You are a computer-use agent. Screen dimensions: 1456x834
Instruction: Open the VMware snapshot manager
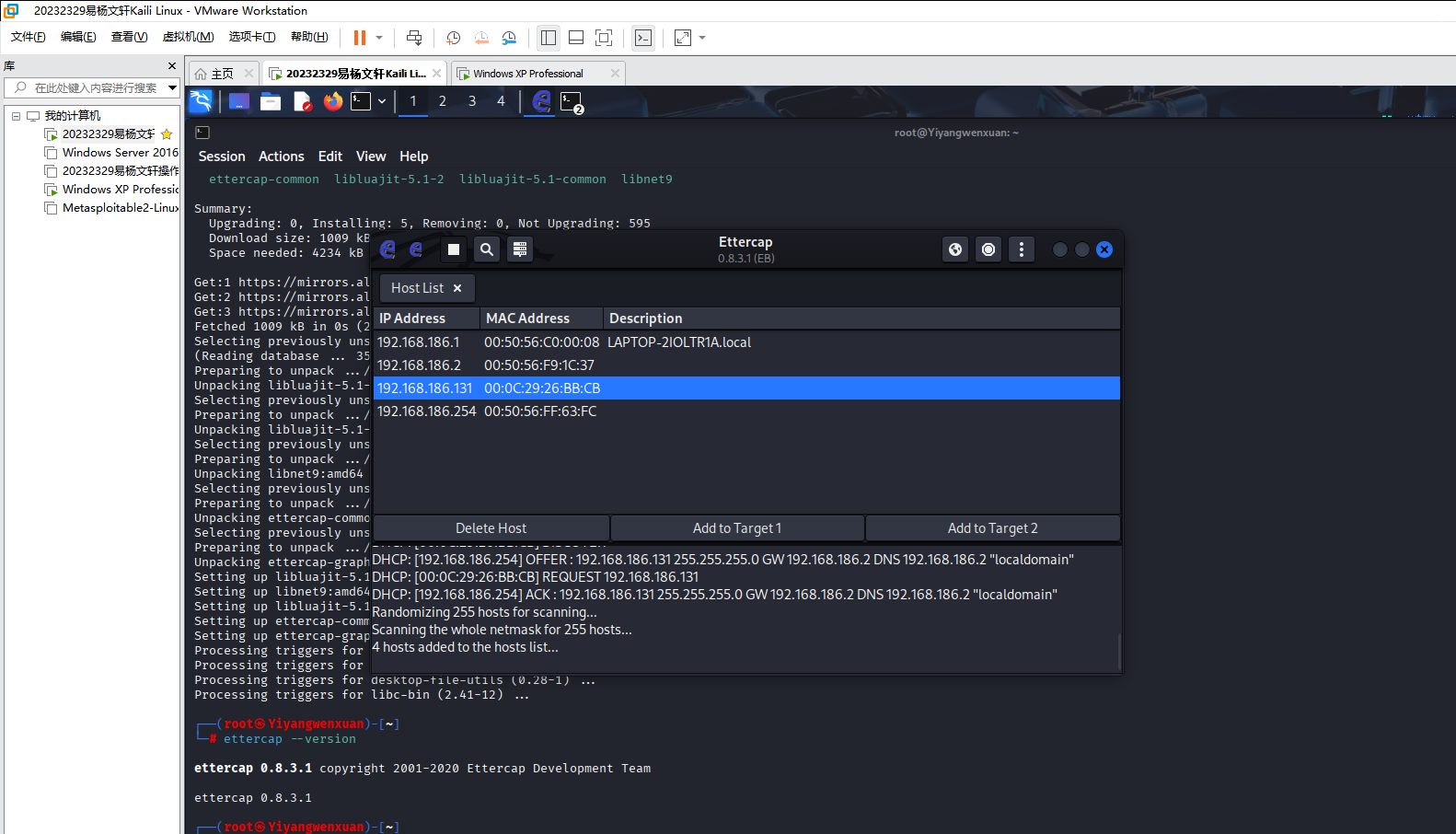pos(509,38)
